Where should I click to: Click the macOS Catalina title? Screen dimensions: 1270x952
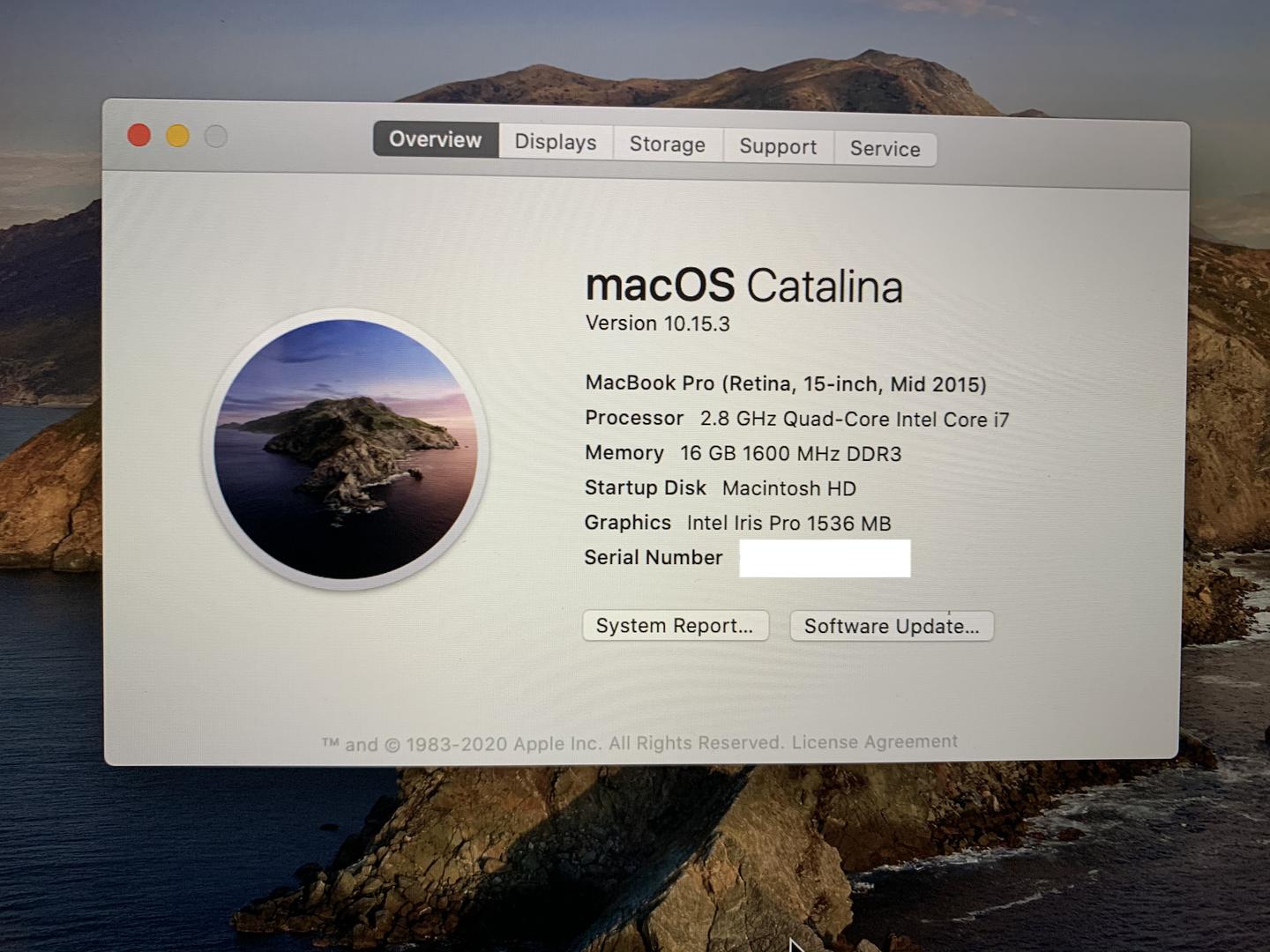click(744, 286)
